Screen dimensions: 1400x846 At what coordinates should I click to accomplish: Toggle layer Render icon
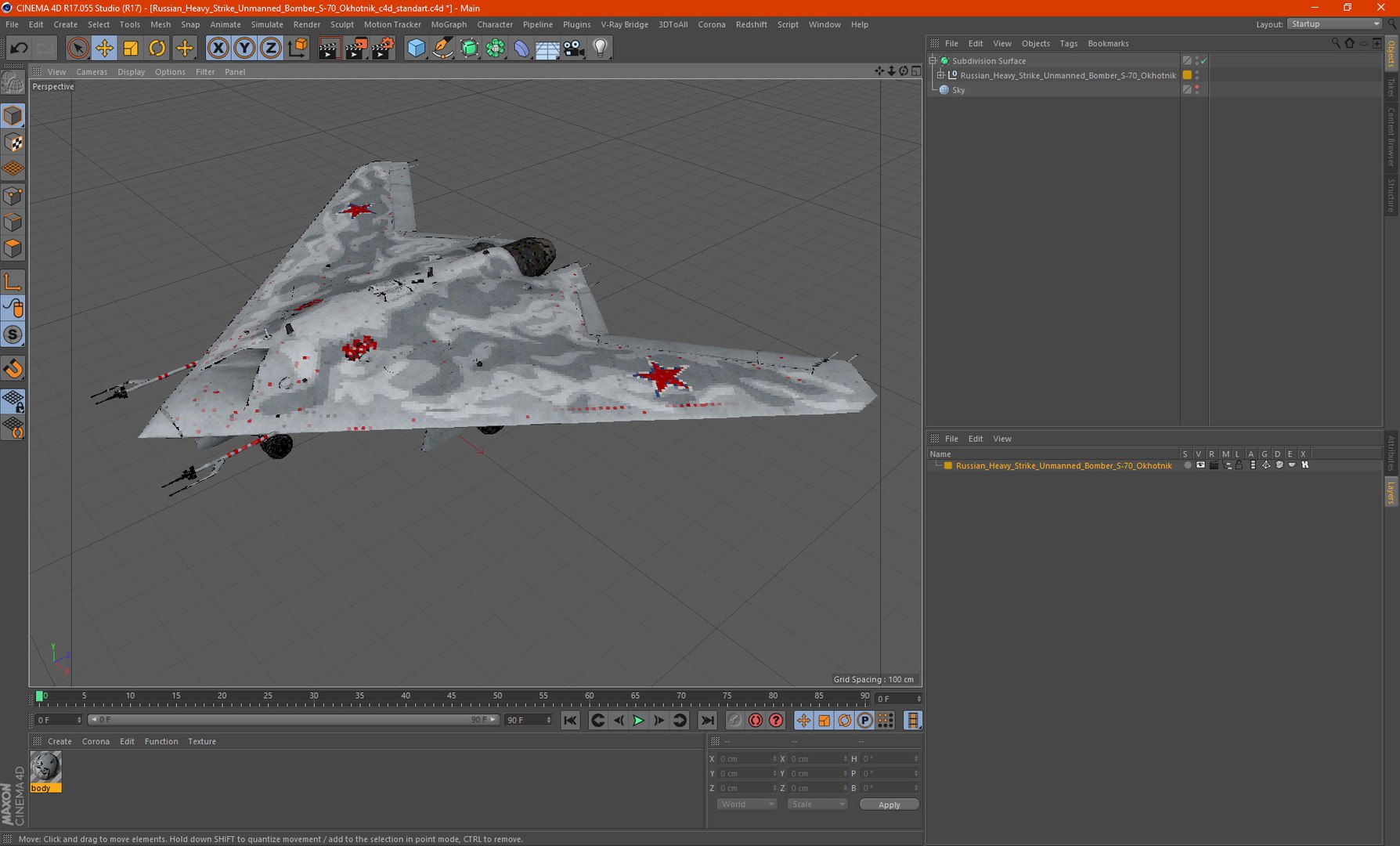click(x=1214, y=465)
